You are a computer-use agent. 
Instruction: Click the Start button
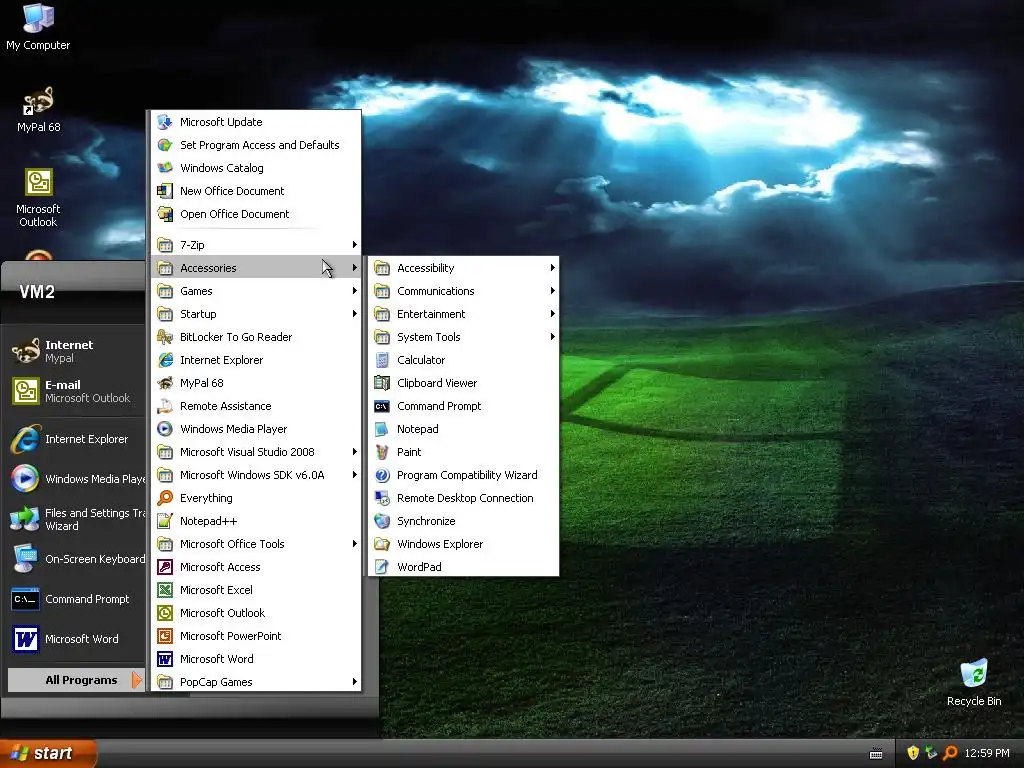tap(48, 753)
